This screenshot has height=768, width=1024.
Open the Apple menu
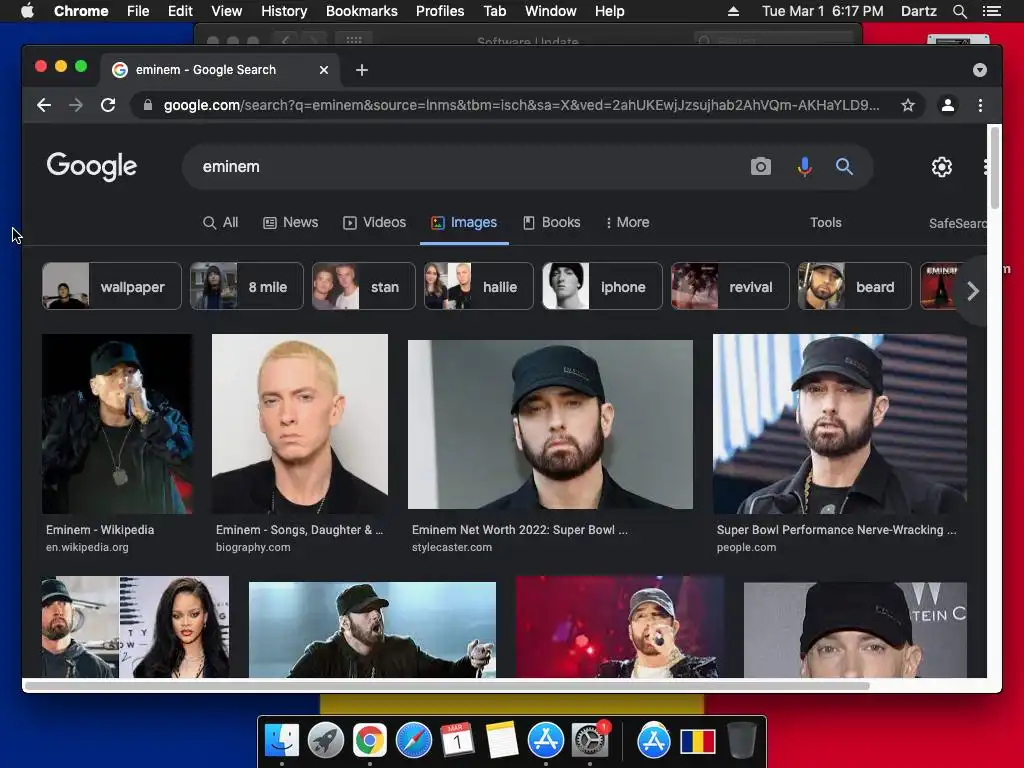(x=27, y=11)
